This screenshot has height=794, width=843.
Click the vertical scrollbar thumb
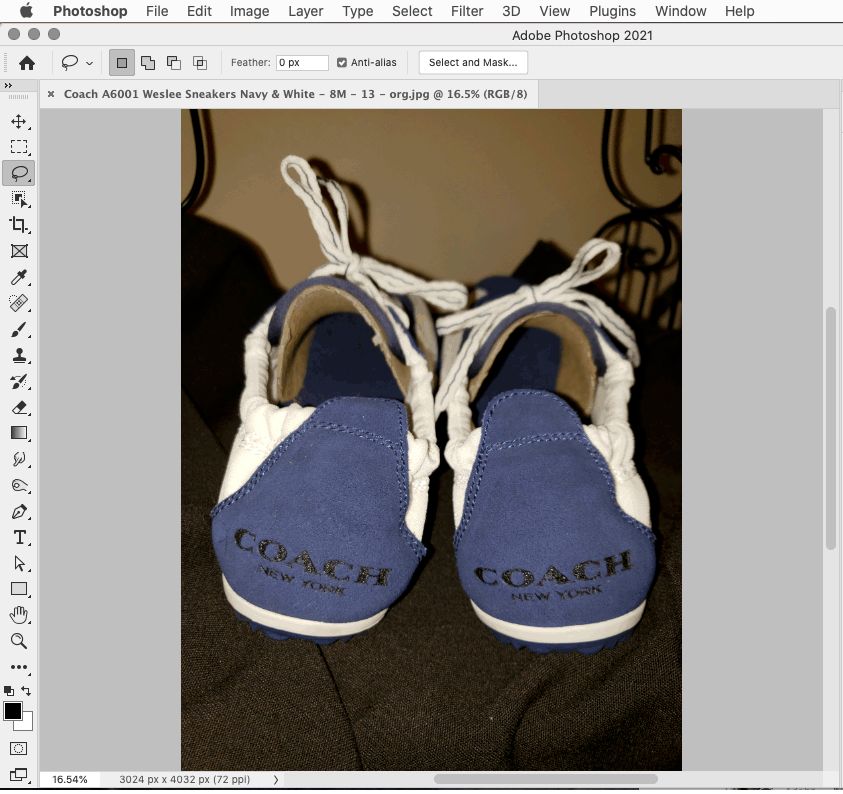831,428
